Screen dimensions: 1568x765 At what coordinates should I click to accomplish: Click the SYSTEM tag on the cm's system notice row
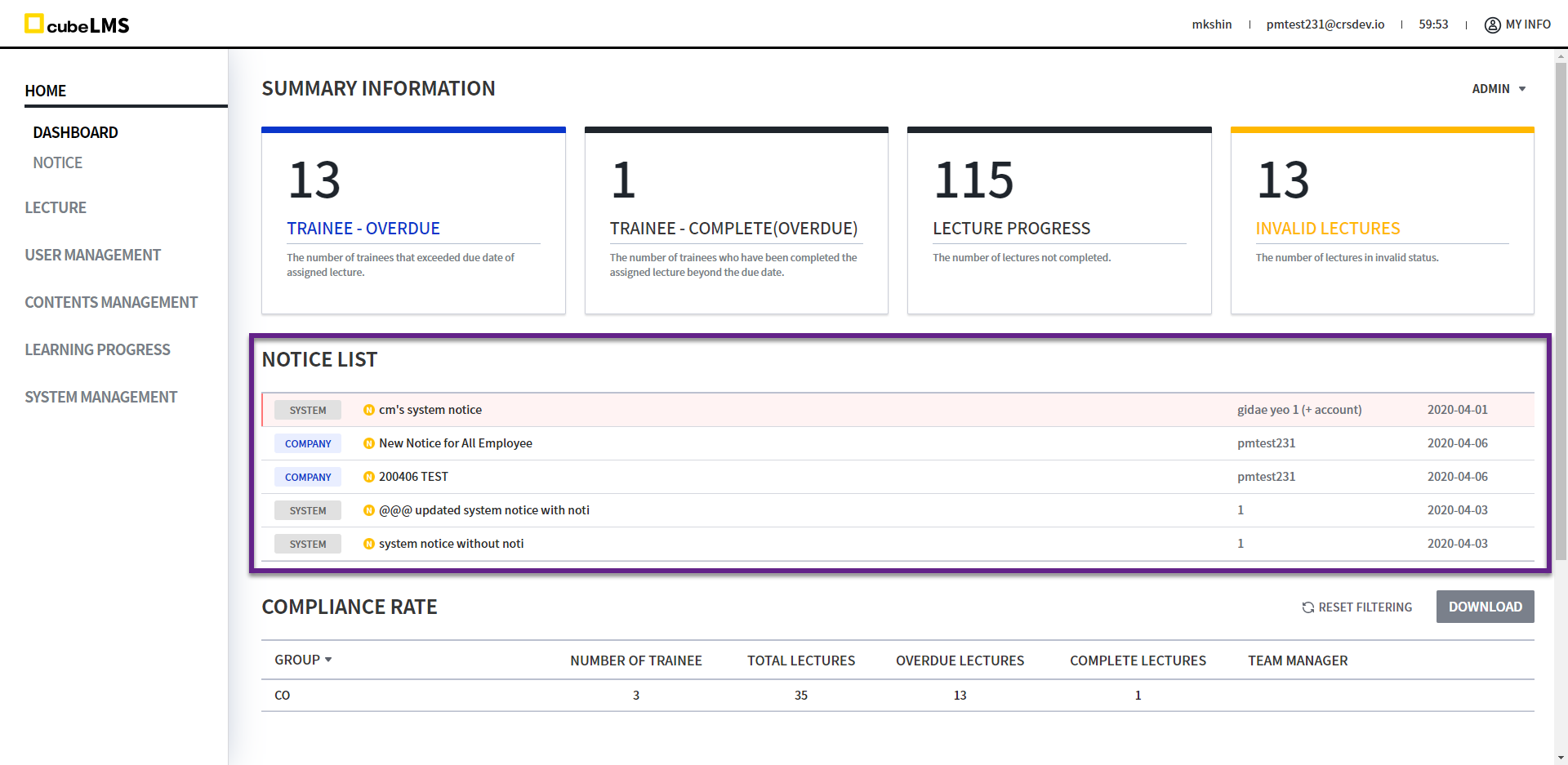(308, 410)
